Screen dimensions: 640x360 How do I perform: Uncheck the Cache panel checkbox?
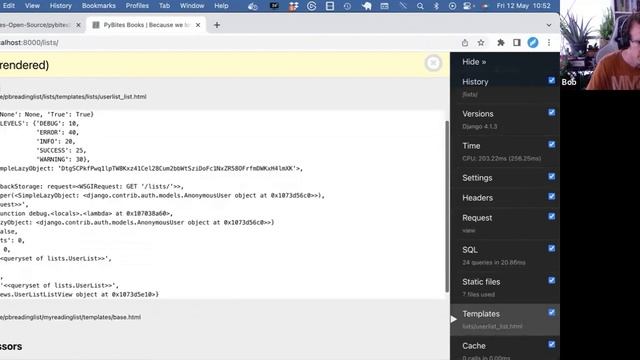point(551,344)
